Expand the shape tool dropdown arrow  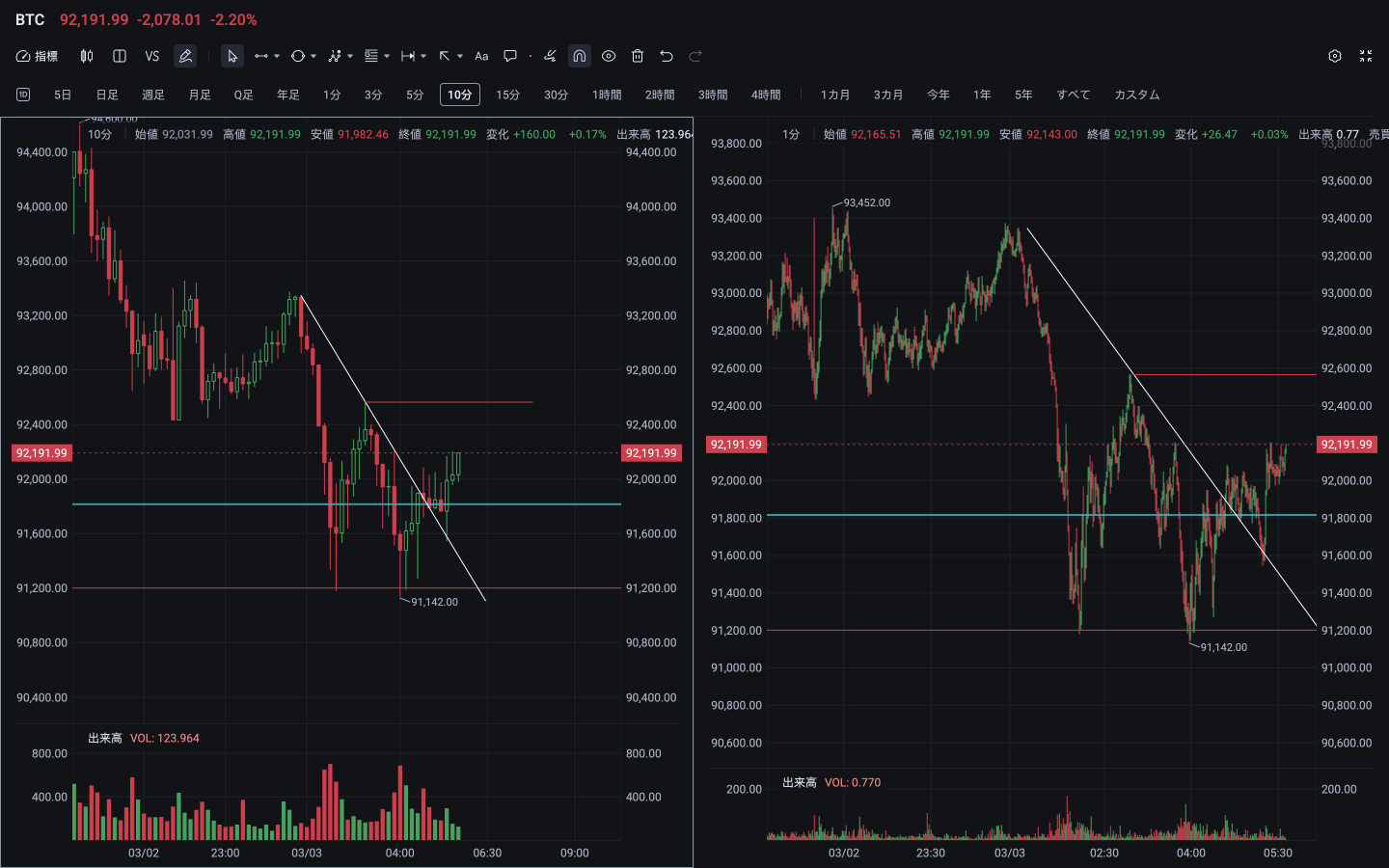pyautogui.click(x=313, y=56)
